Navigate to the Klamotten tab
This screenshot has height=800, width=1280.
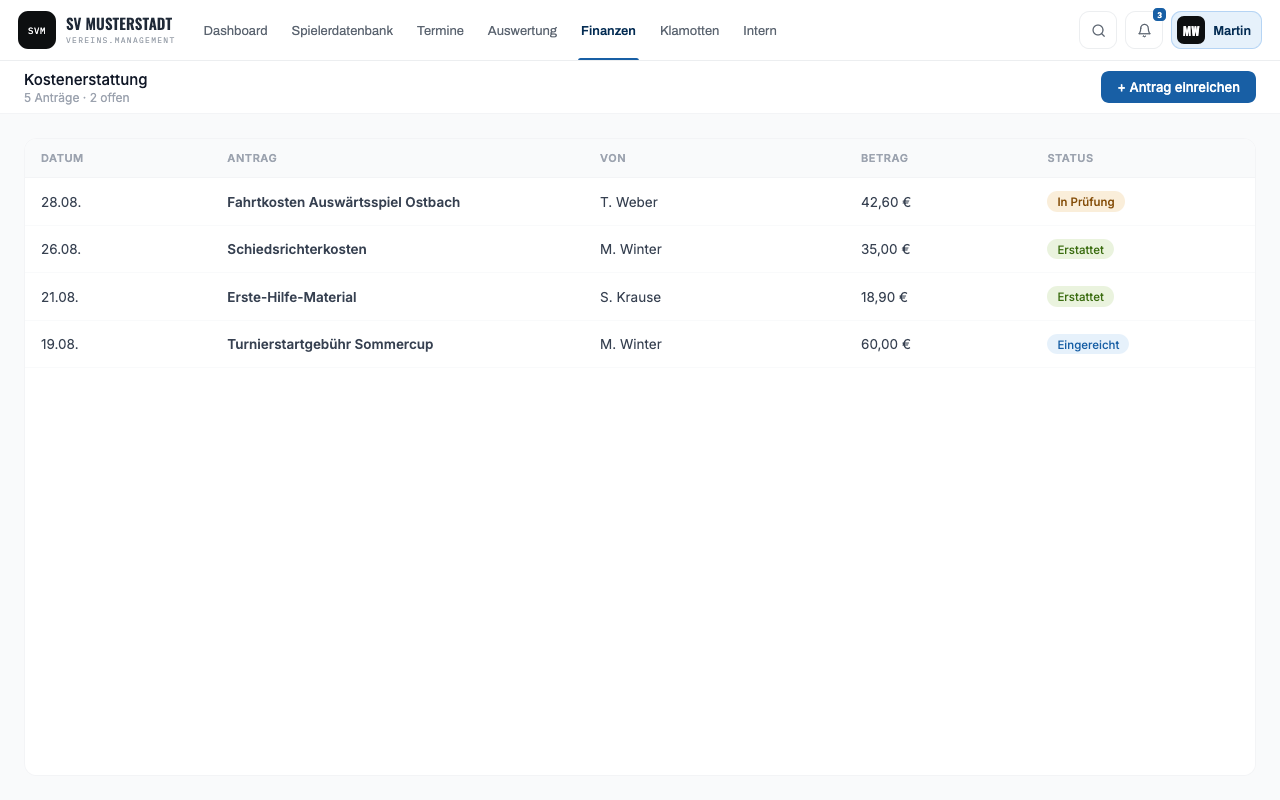pos(689,31)
